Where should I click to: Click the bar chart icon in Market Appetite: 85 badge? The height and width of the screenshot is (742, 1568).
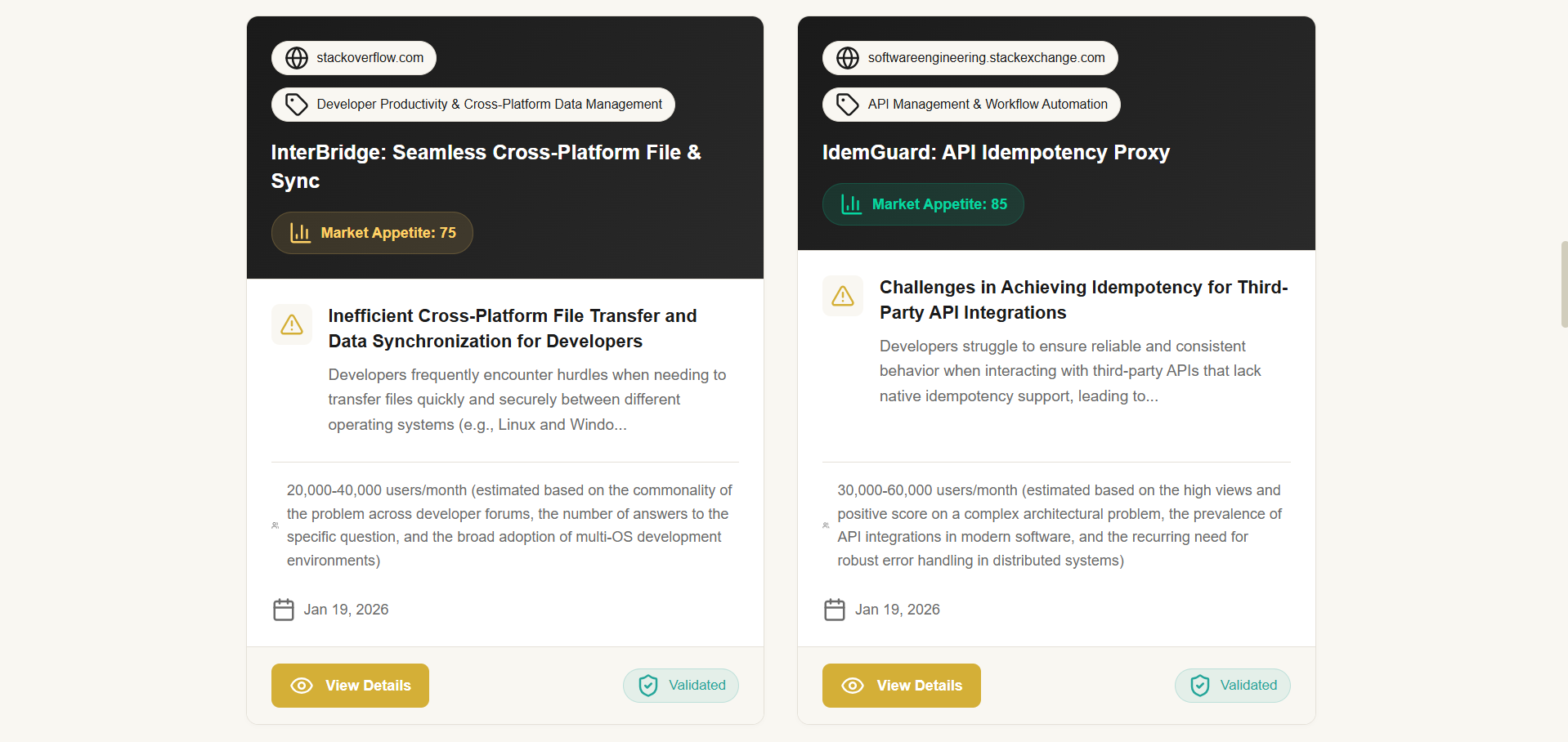(850, 203)
